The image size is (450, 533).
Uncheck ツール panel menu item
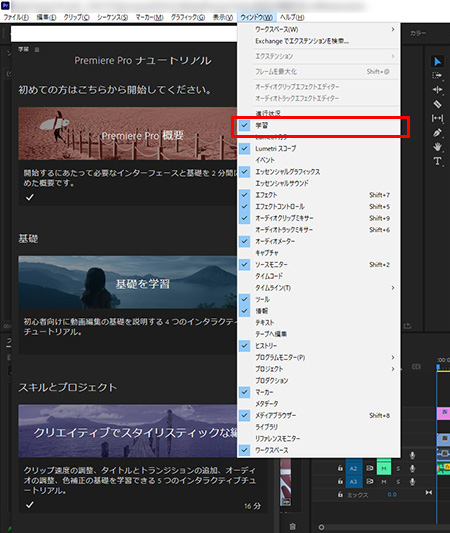(318, 299)
